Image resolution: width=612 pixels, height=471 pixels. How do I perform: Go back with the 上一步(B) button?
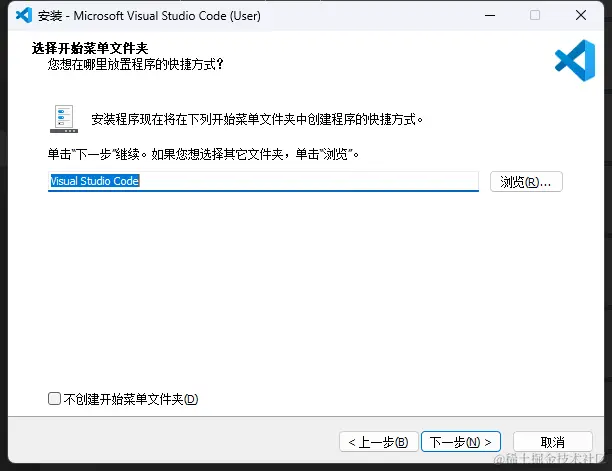[x=379, y=442]
